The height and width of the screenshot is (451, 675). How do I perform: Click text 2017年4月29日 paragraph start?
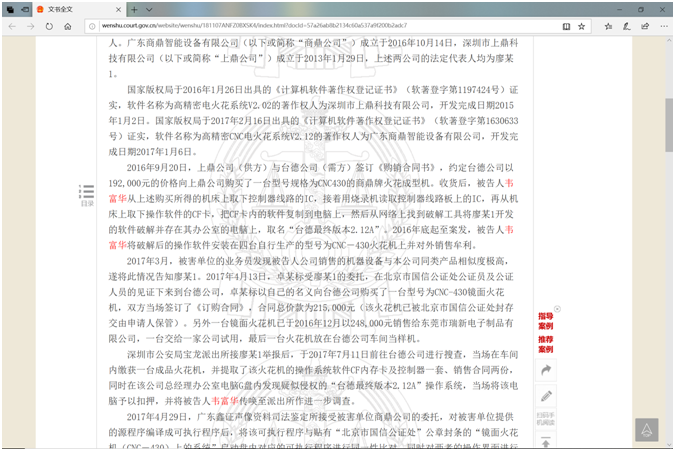pos(157,417)
